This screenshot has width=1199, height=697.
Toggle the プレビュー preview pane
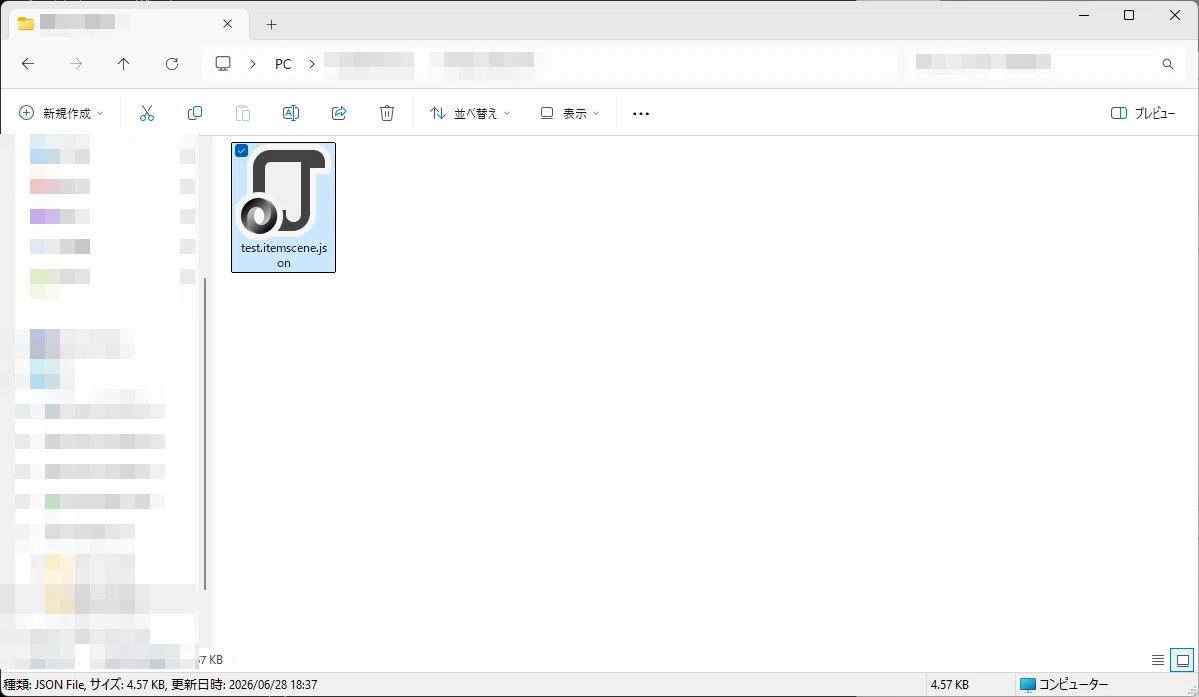point(1142,113)
